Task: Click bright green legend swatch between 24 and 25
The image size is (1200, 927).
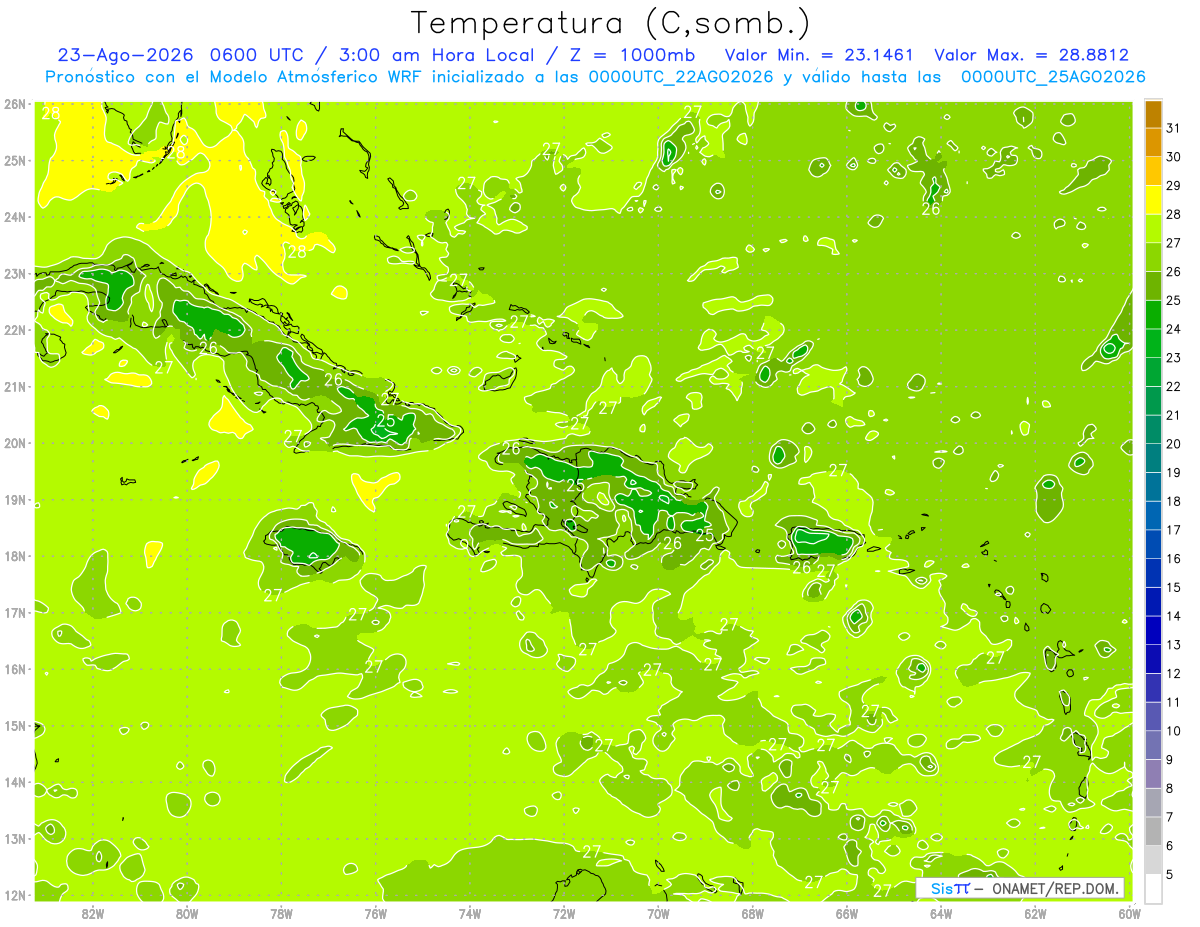Action: click(x=1153, y=315)
